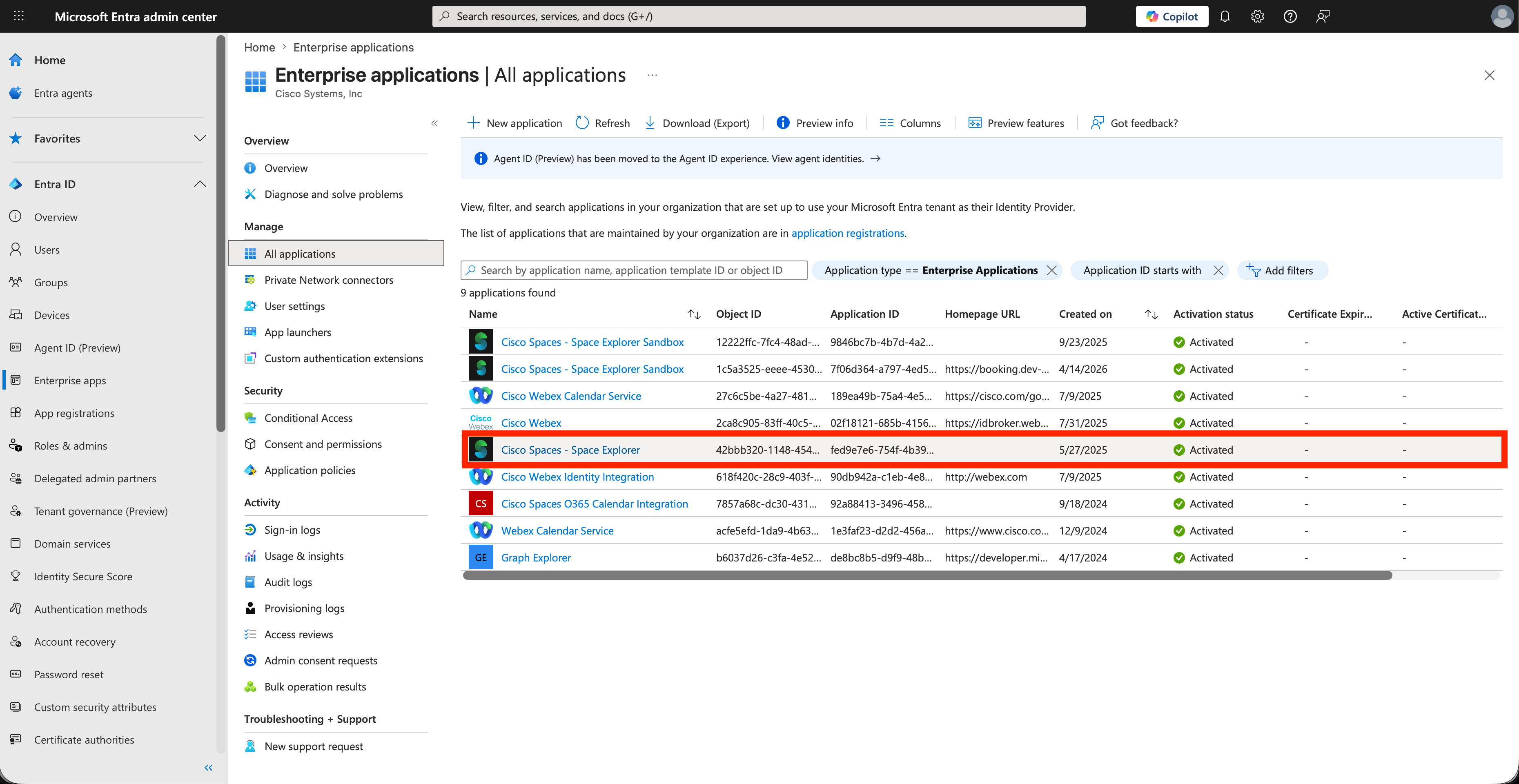Open Audit logs under Activity
The height and width of the screenshot is (784, 1519).
[288, 582]
